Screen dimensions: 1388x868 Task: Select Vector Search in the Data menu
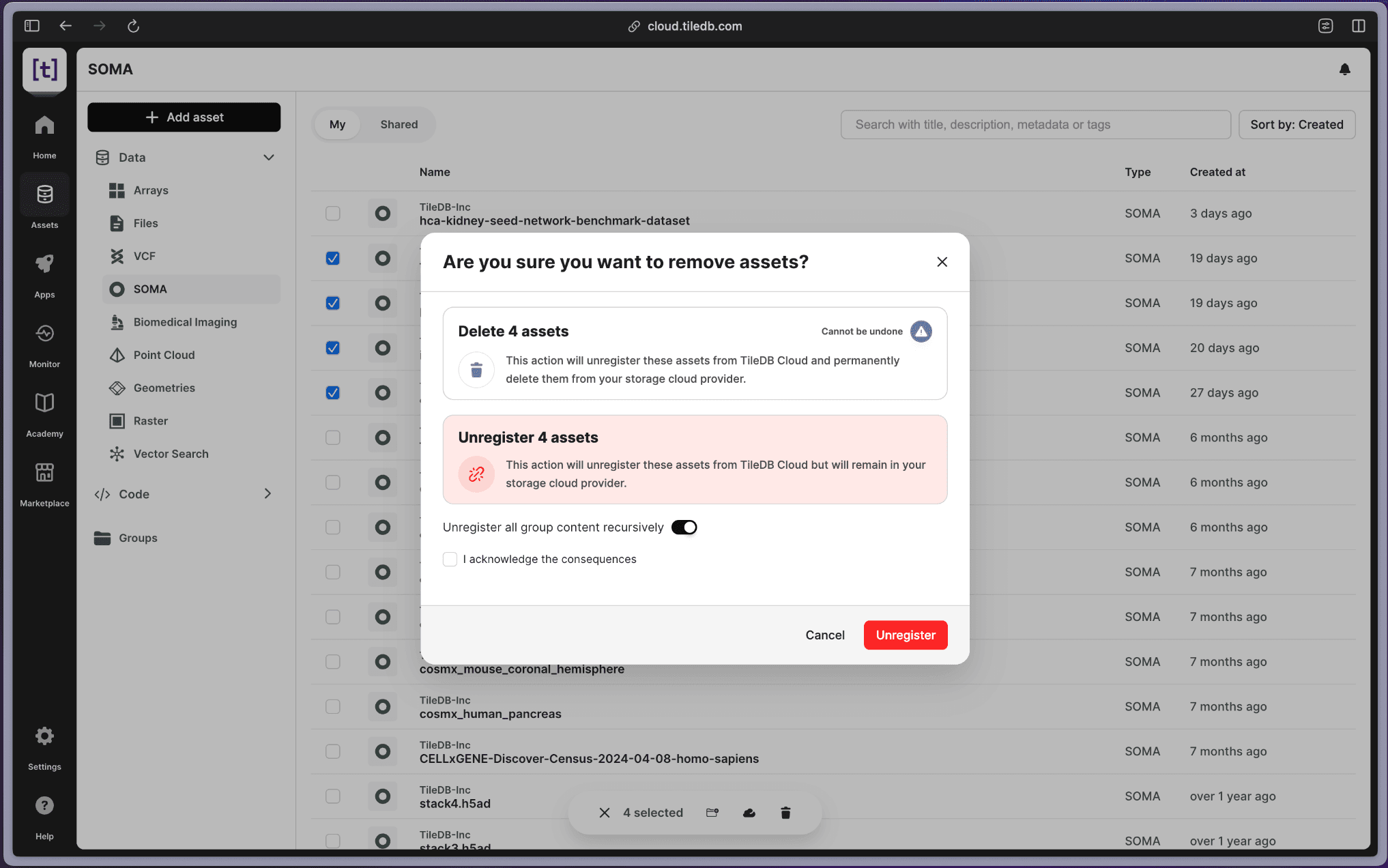point(171,454)
